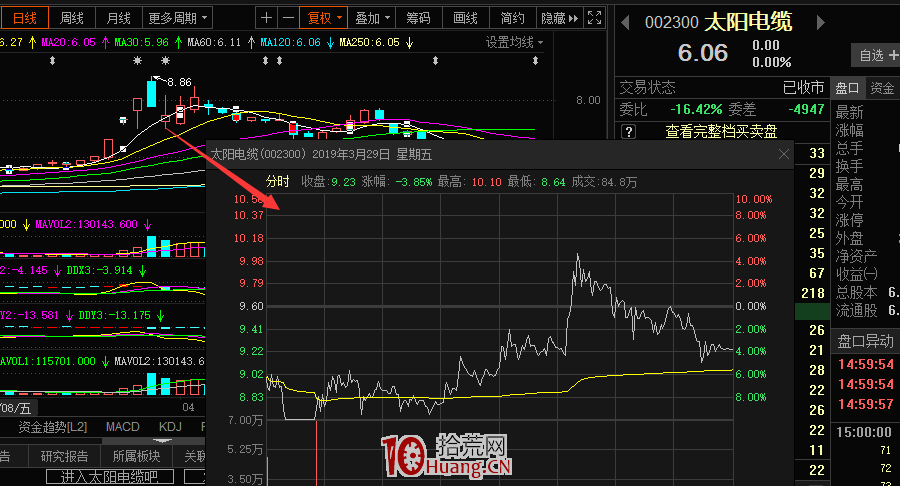
Task: Click MA20:6.05 moving average label
Action: [68, 42]
